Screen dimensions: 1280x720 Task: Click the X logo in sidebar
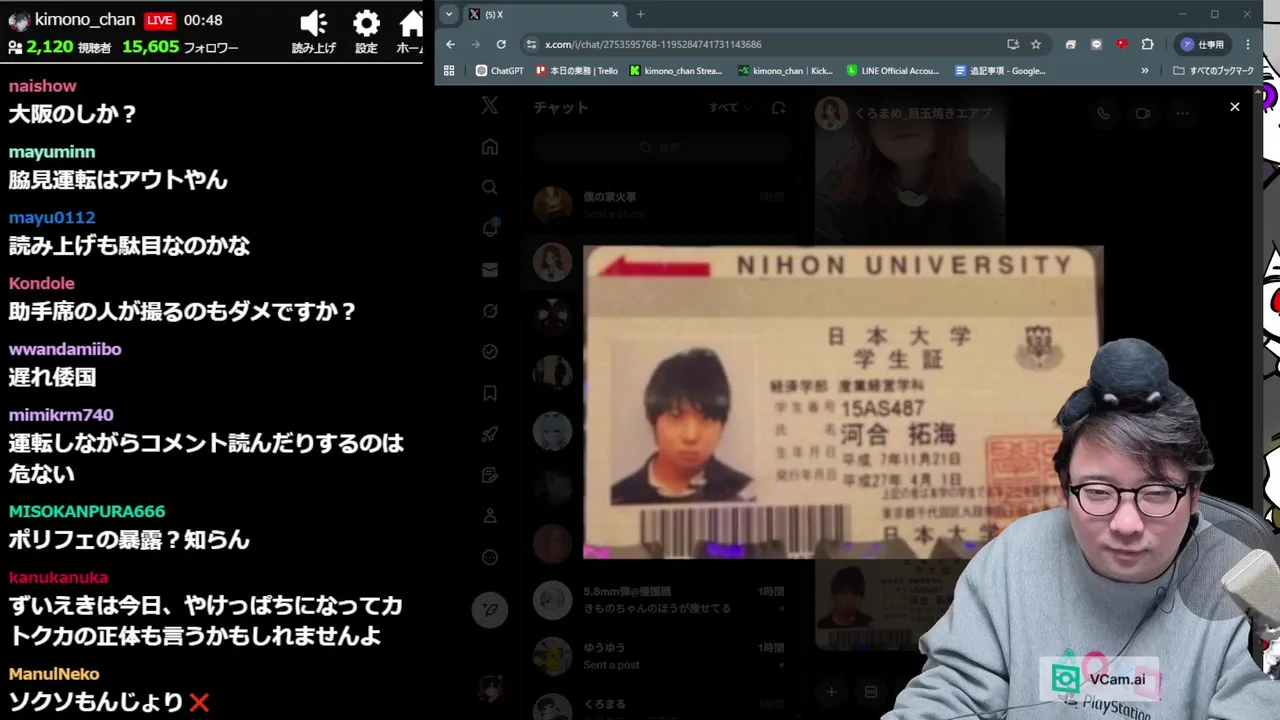489,105
